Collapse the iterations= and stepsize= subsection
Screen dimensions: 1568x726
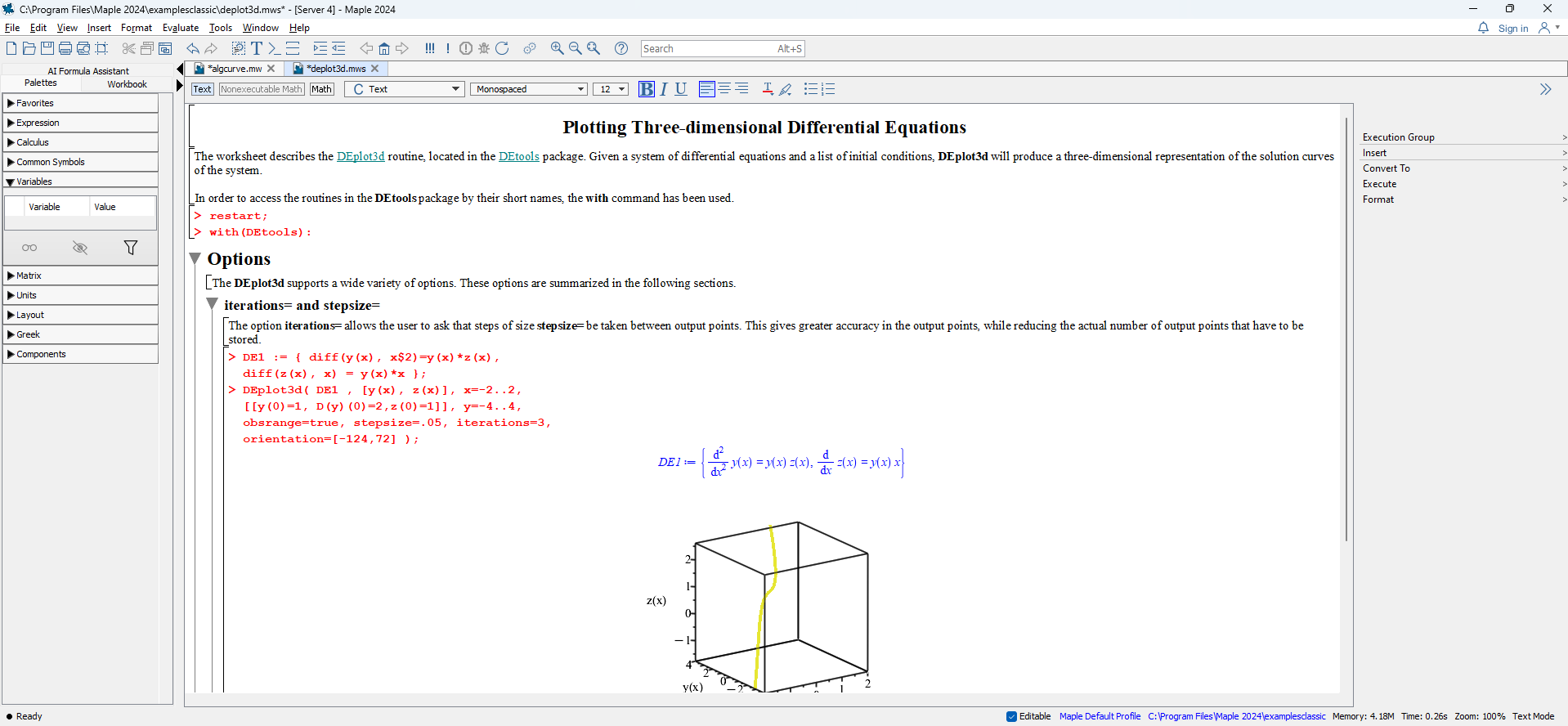213,304
